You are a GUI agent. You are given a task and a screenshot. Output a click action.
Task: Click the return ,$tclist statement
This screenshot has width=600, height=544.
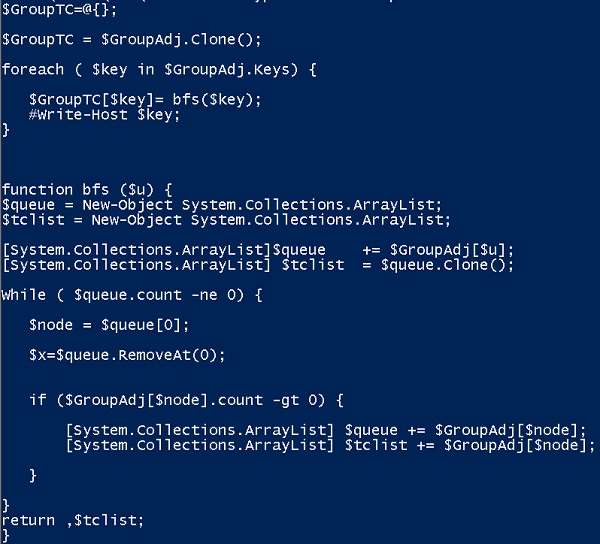click(x=73, y=521)
